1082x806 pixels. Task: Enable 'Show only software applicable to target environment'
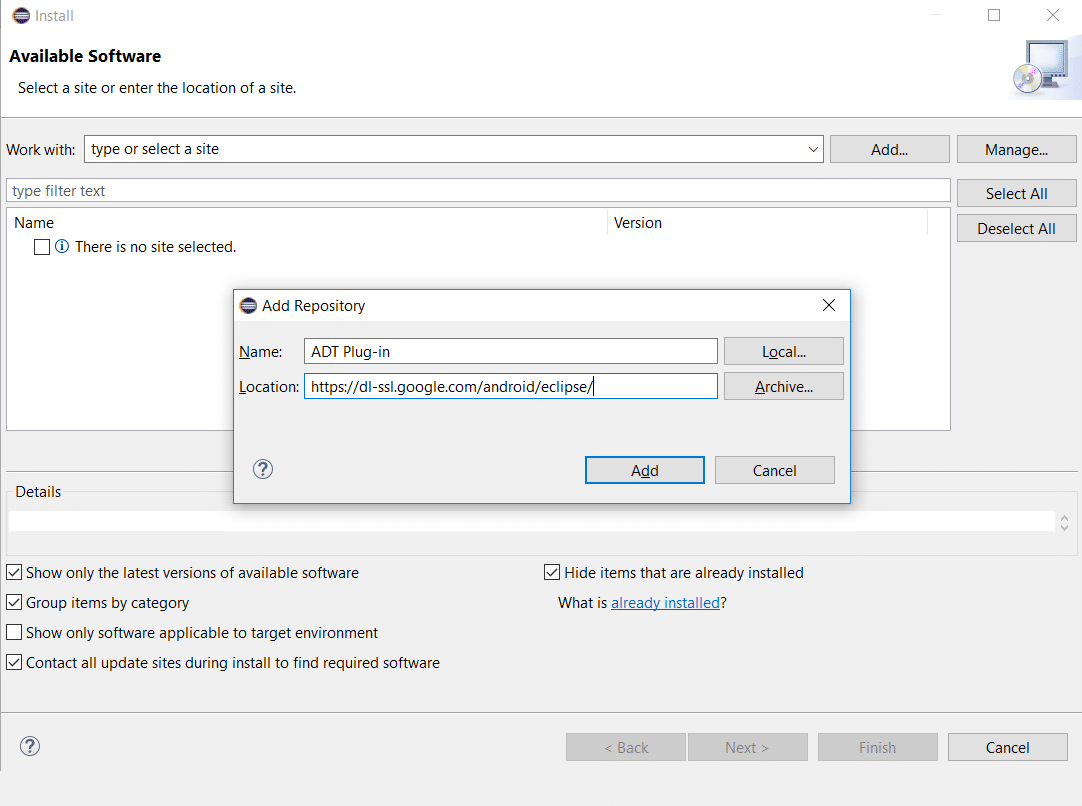click(15, 633)
